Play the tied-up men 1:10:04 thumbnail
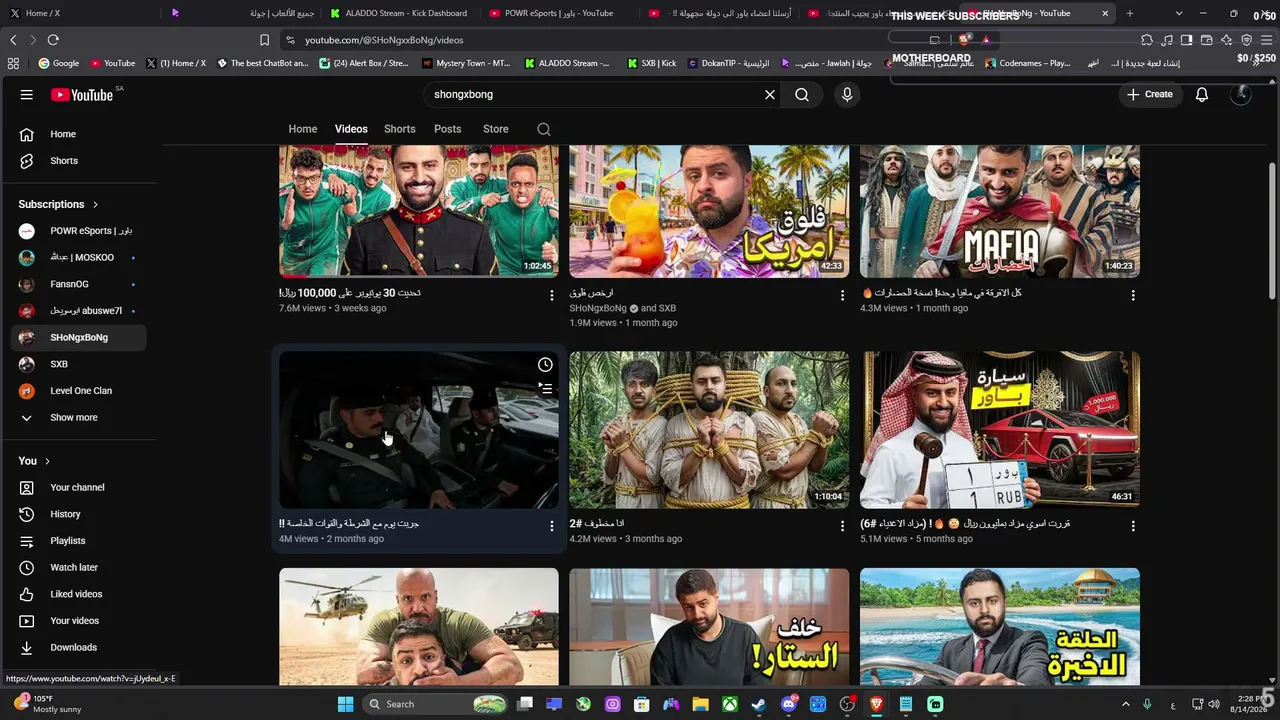 [x=709, y=430]
